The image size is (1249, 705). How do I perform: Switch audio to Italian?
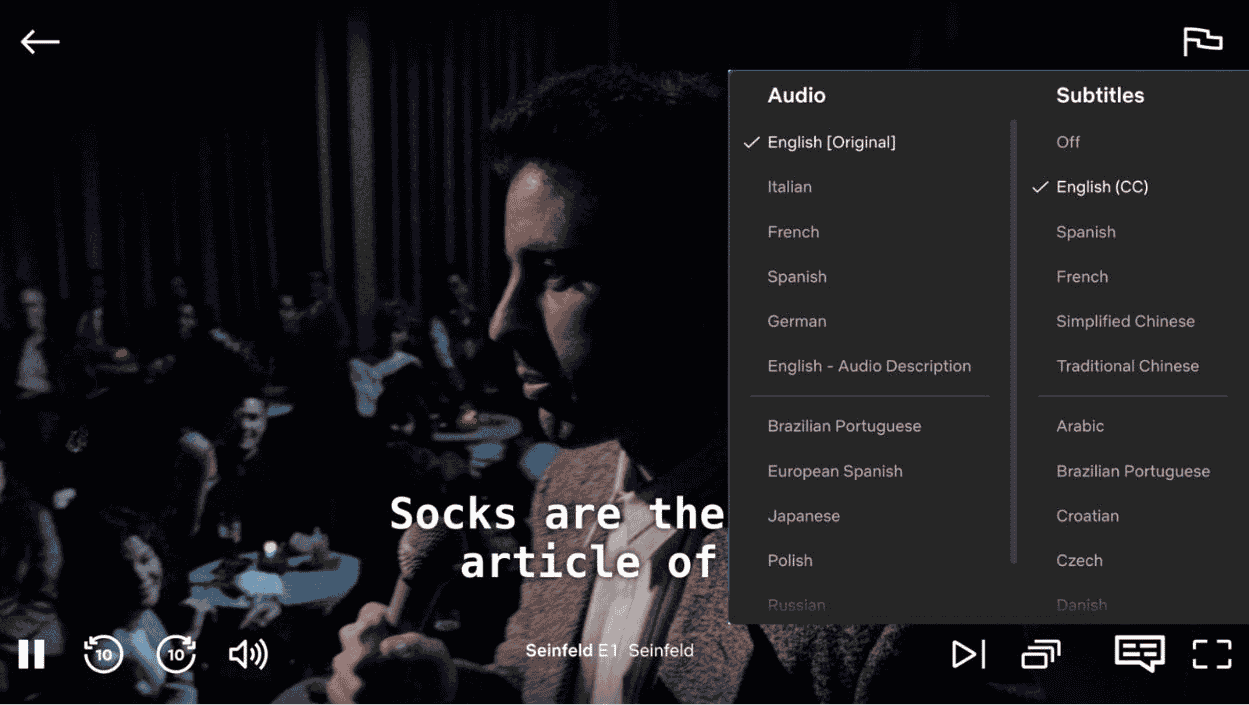789,187
